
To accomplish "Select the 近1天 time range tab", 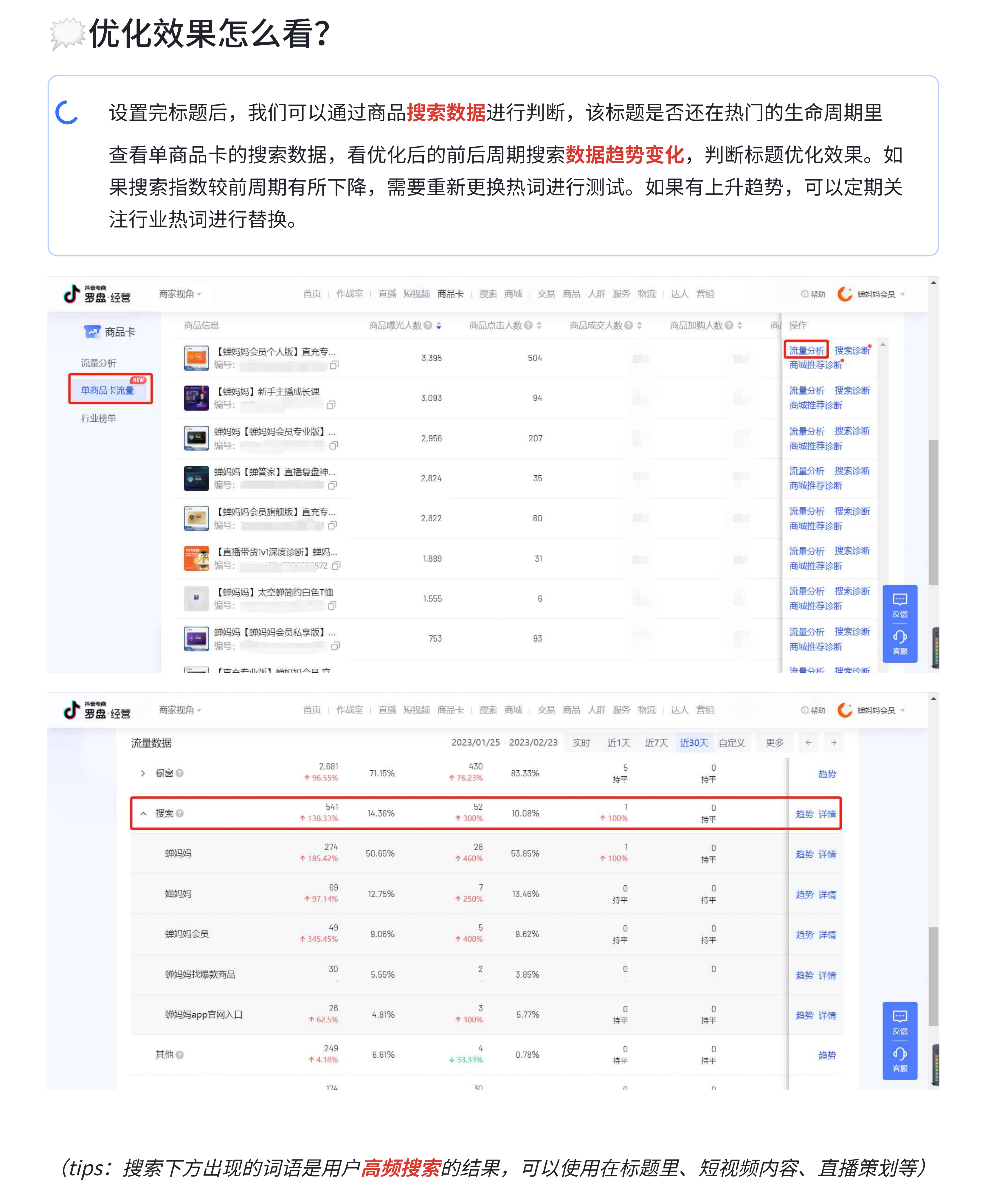I will tap(619, 743).
